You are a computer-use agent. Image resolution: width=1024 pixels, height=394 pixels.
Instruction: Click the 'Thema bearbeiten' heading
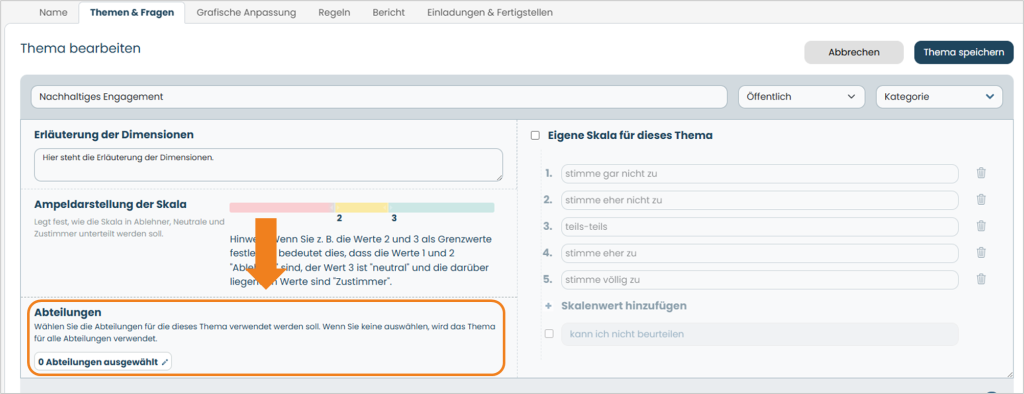80,48
